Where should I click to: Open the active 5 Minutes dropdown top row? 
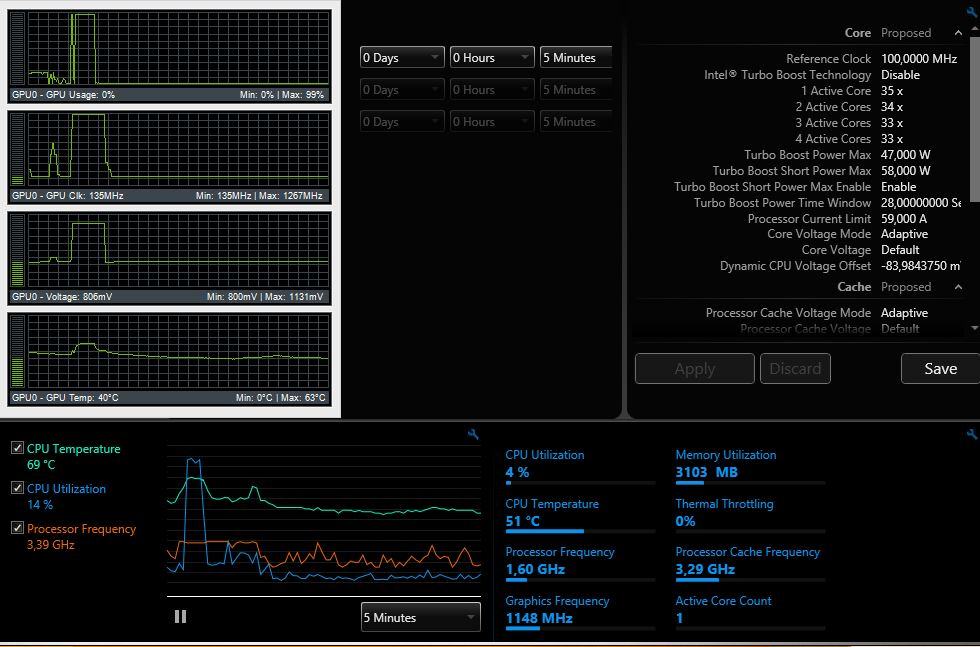click(x=576, y=58)
